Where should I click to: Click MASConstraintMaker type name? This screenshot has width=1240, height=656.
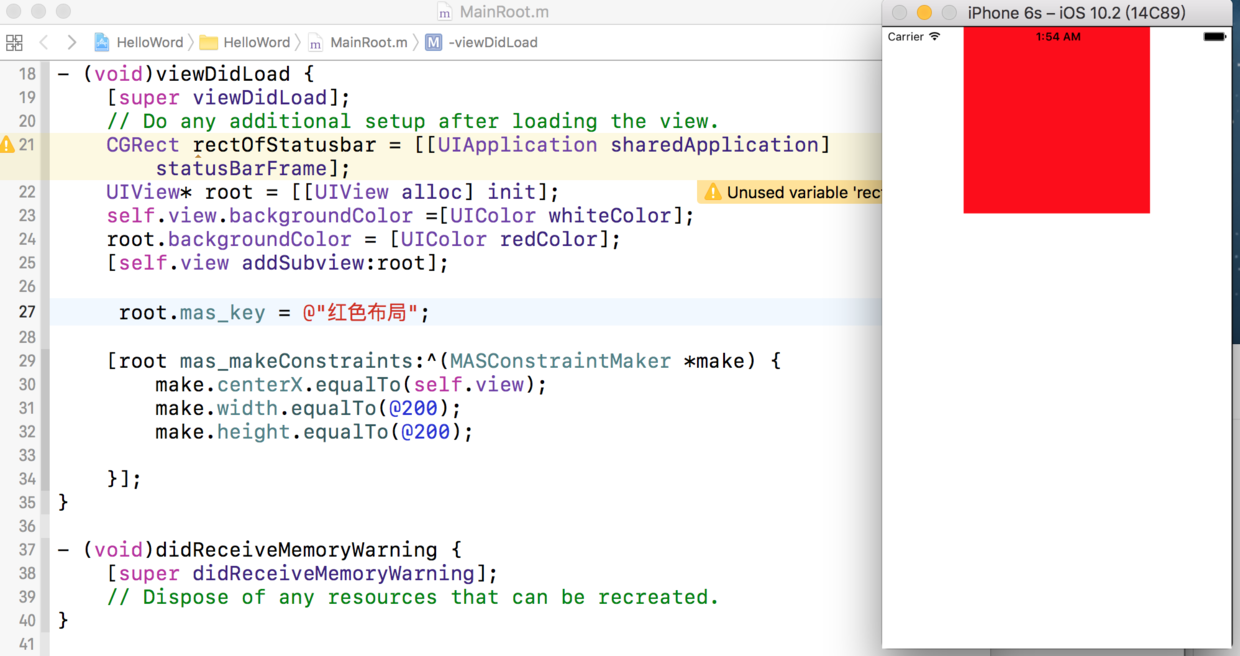pyautogui.click(x=560, y=361)
